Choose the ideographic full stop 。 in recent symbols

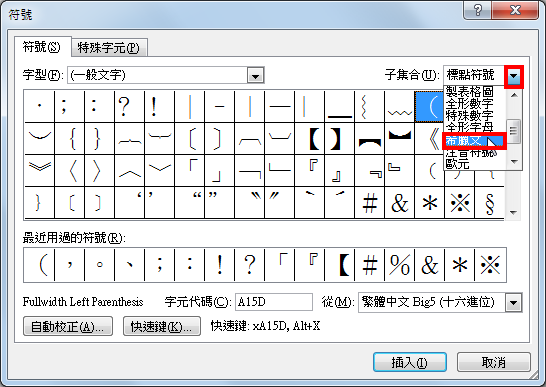tap(99, 265)
